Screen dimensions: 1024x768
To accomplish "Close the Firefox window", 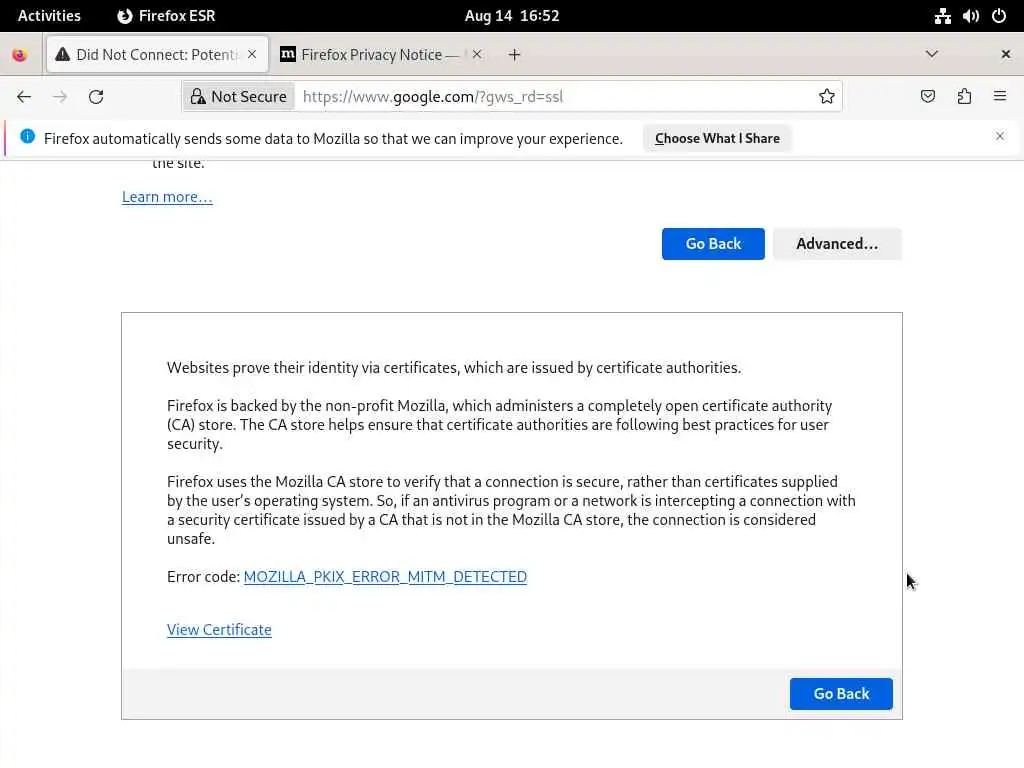I will tap(1006, 54).
